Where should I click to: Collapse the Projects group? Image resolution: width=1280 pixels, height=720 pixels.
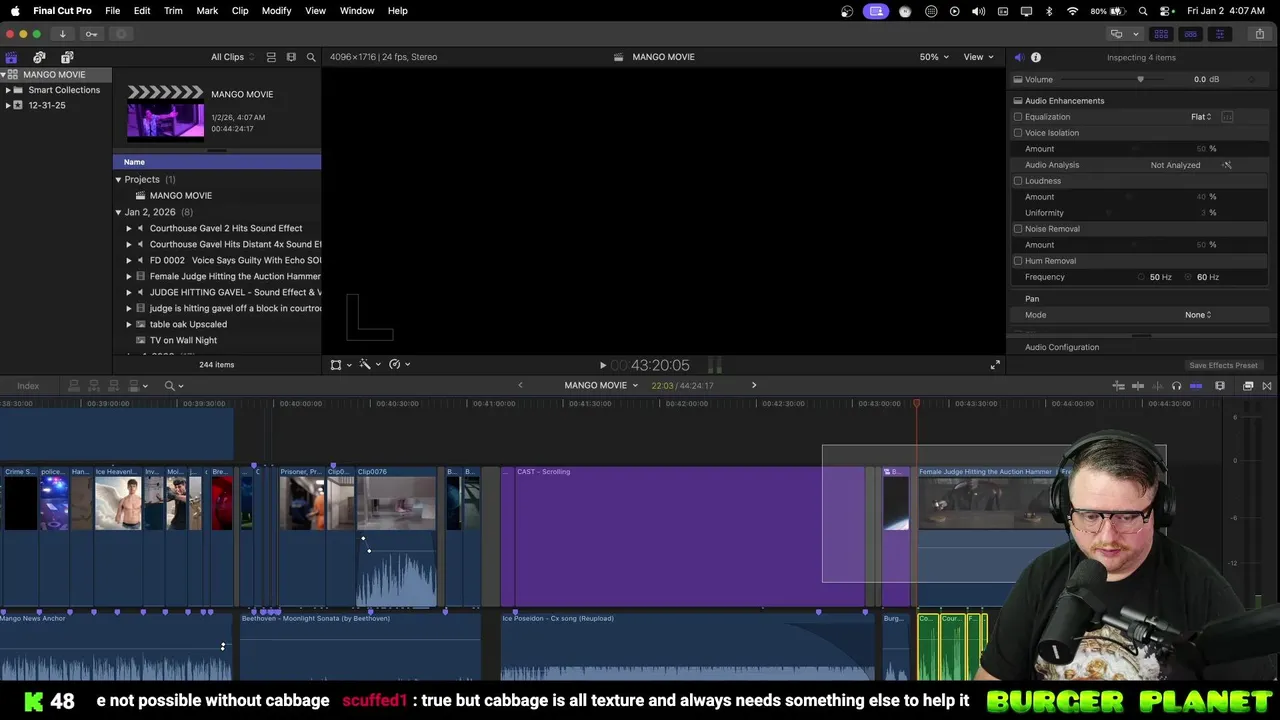(118, 180)
